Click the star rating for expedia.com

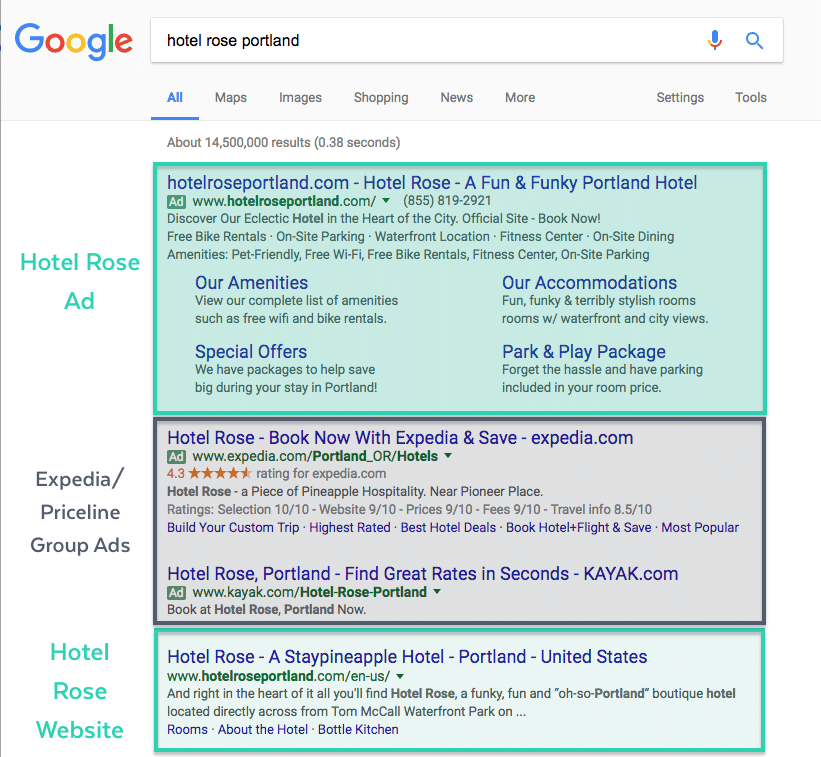click(219, 474)
